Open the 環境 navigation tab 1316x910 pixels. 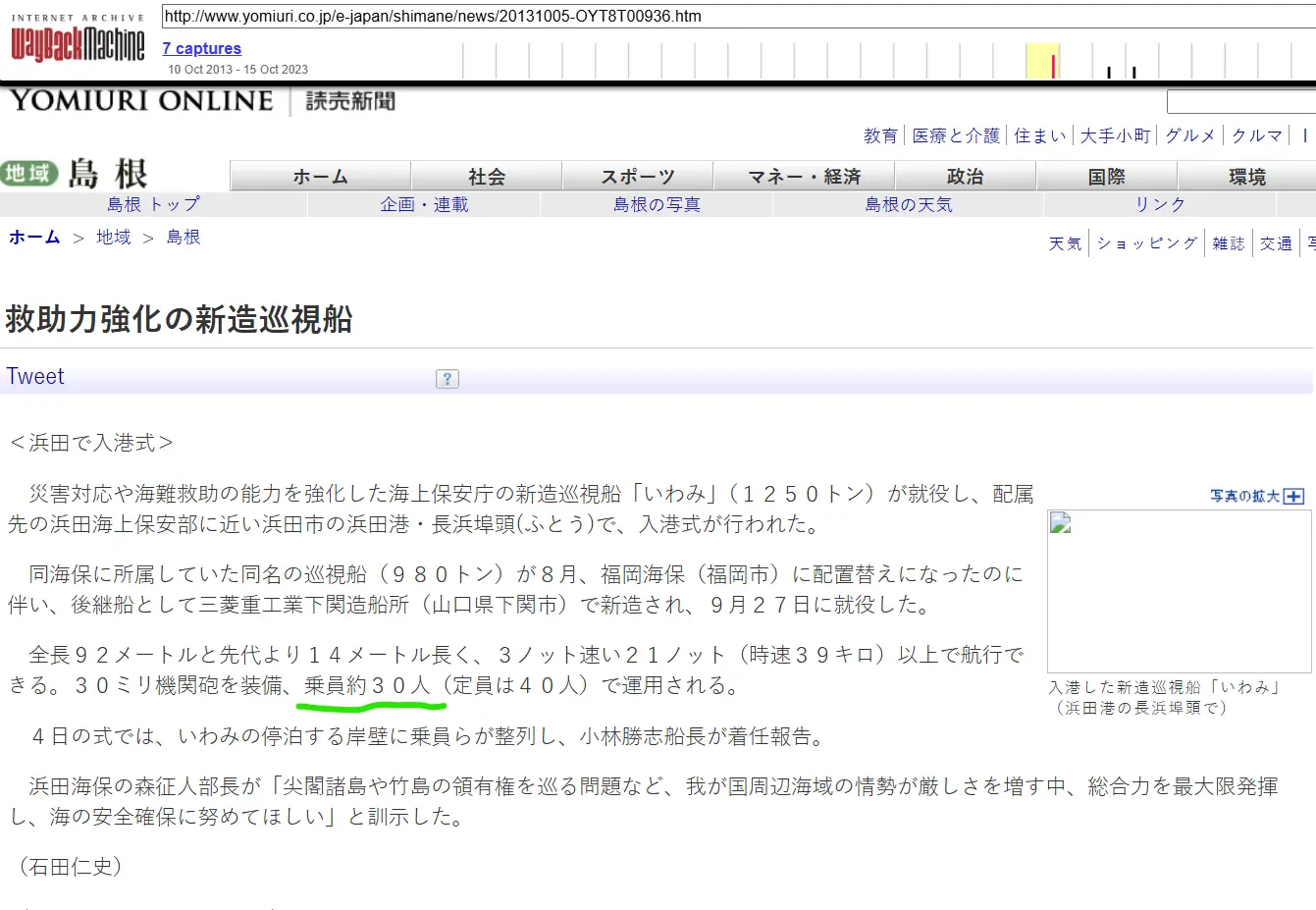[x=1247, y=177]
